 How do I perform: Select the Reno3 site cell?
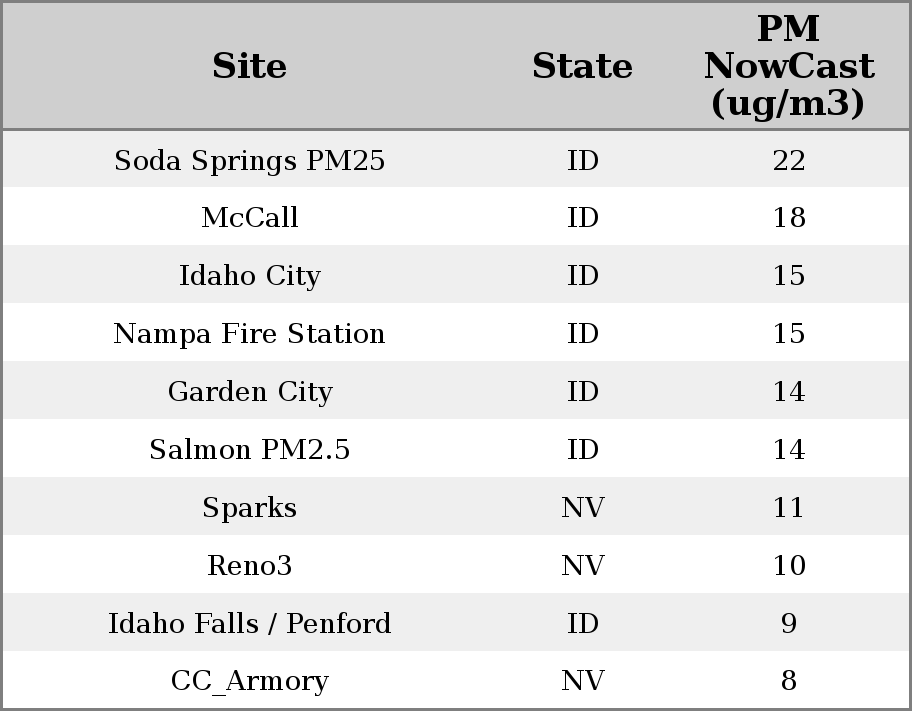coord(249,566)
